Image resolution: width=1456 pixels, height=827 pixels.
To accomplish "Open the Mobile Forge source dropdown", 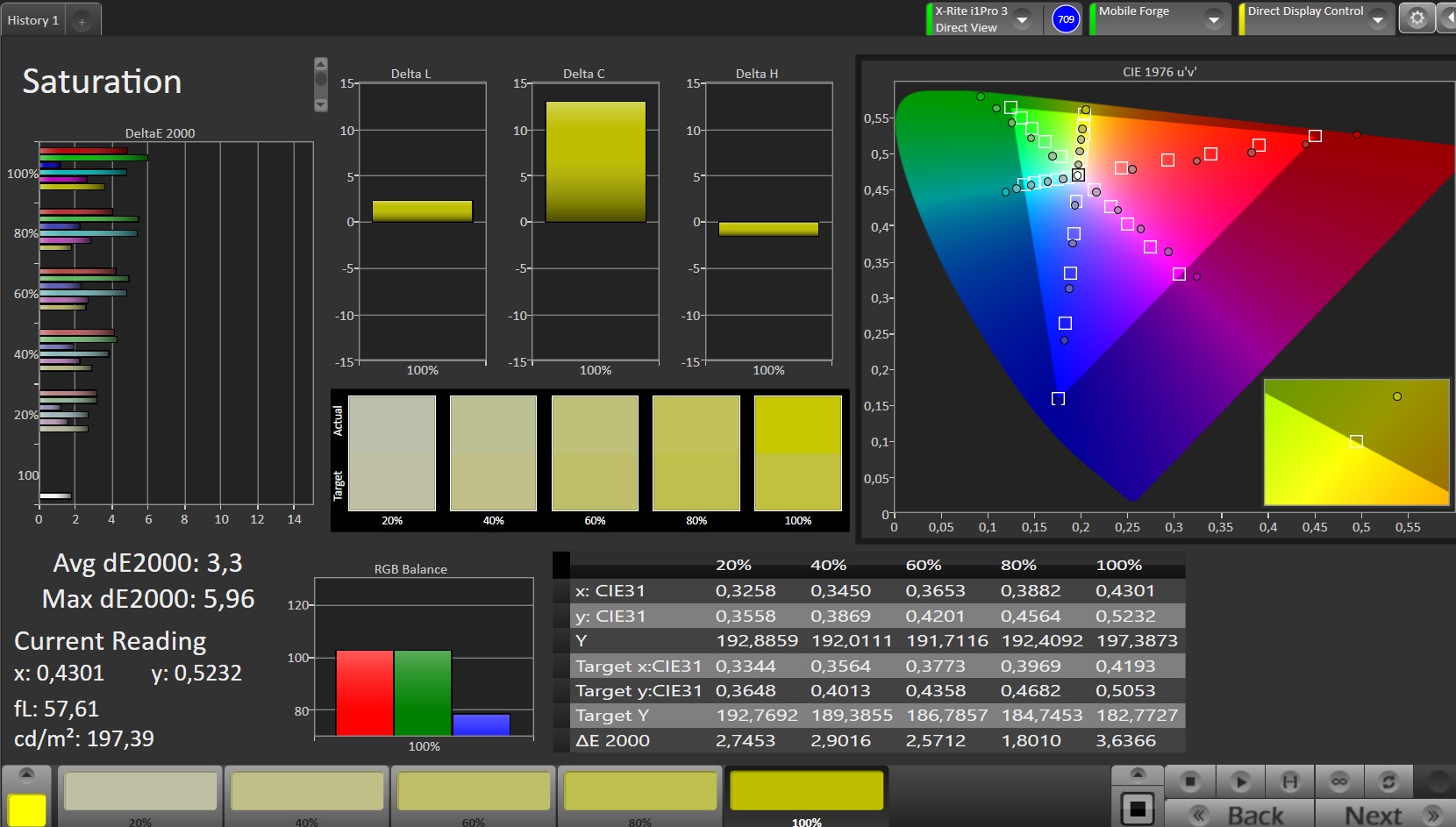I will click(x=1214, y=19).
